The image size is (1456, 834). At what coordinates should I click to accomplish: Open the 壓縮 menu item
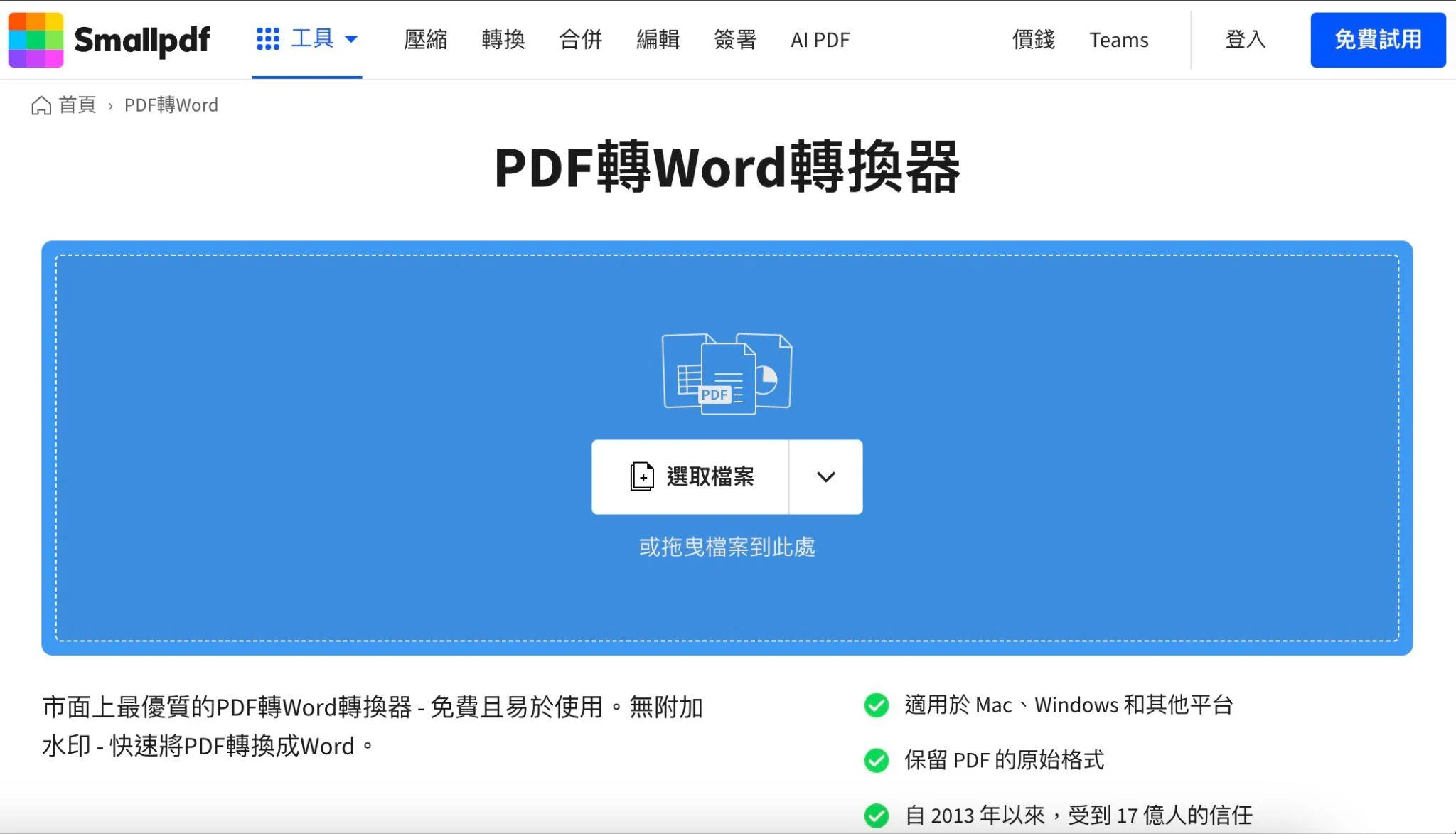pos(425,40)
